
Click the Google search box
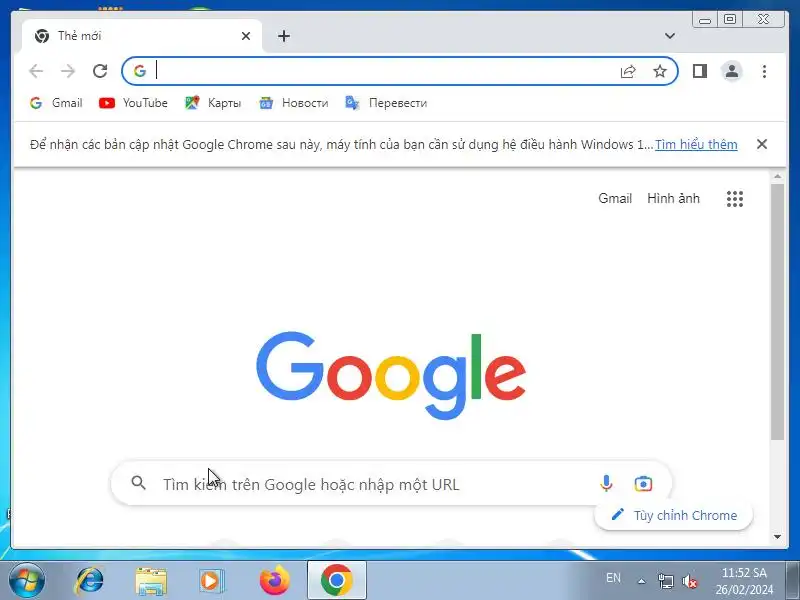point(391,483)
